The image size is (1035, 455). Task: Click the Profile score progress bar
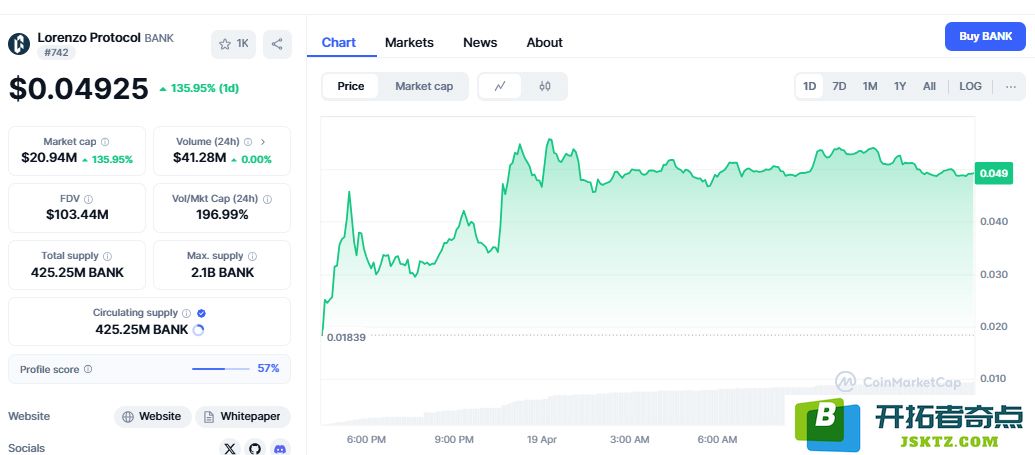coord(220,369)
